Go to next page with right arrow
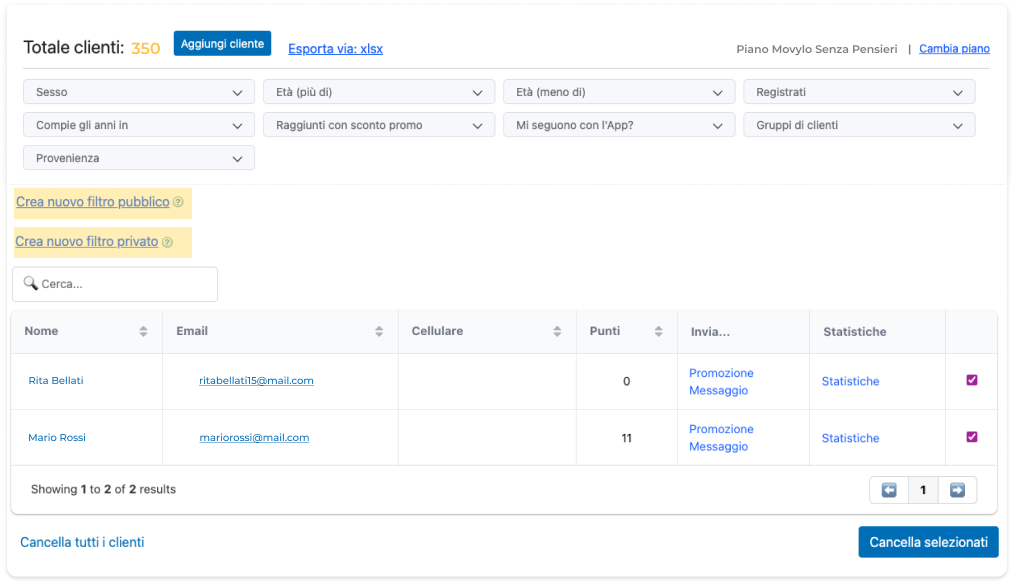This screenshot has width=1014, height=583. (957, 490)
